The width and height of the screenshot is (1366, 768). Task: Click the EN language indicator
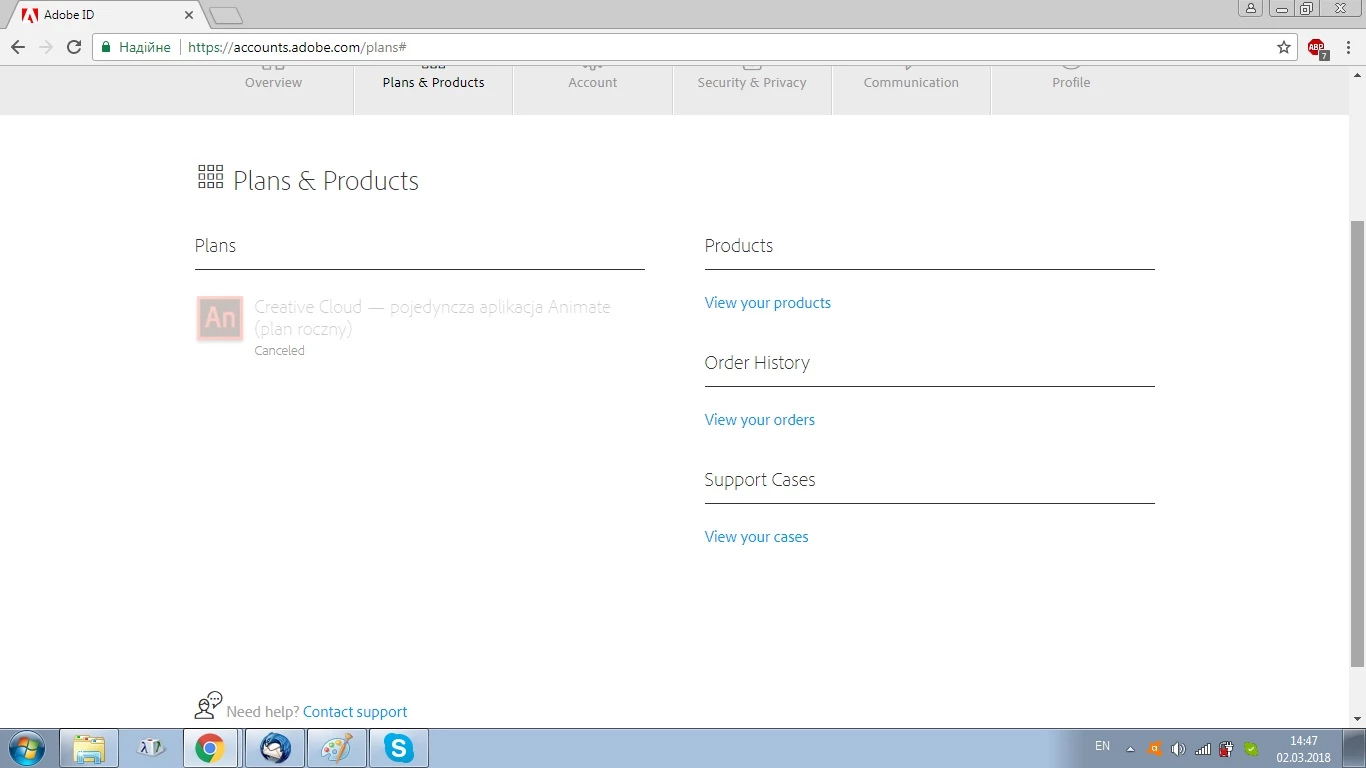coord(1102,746)
